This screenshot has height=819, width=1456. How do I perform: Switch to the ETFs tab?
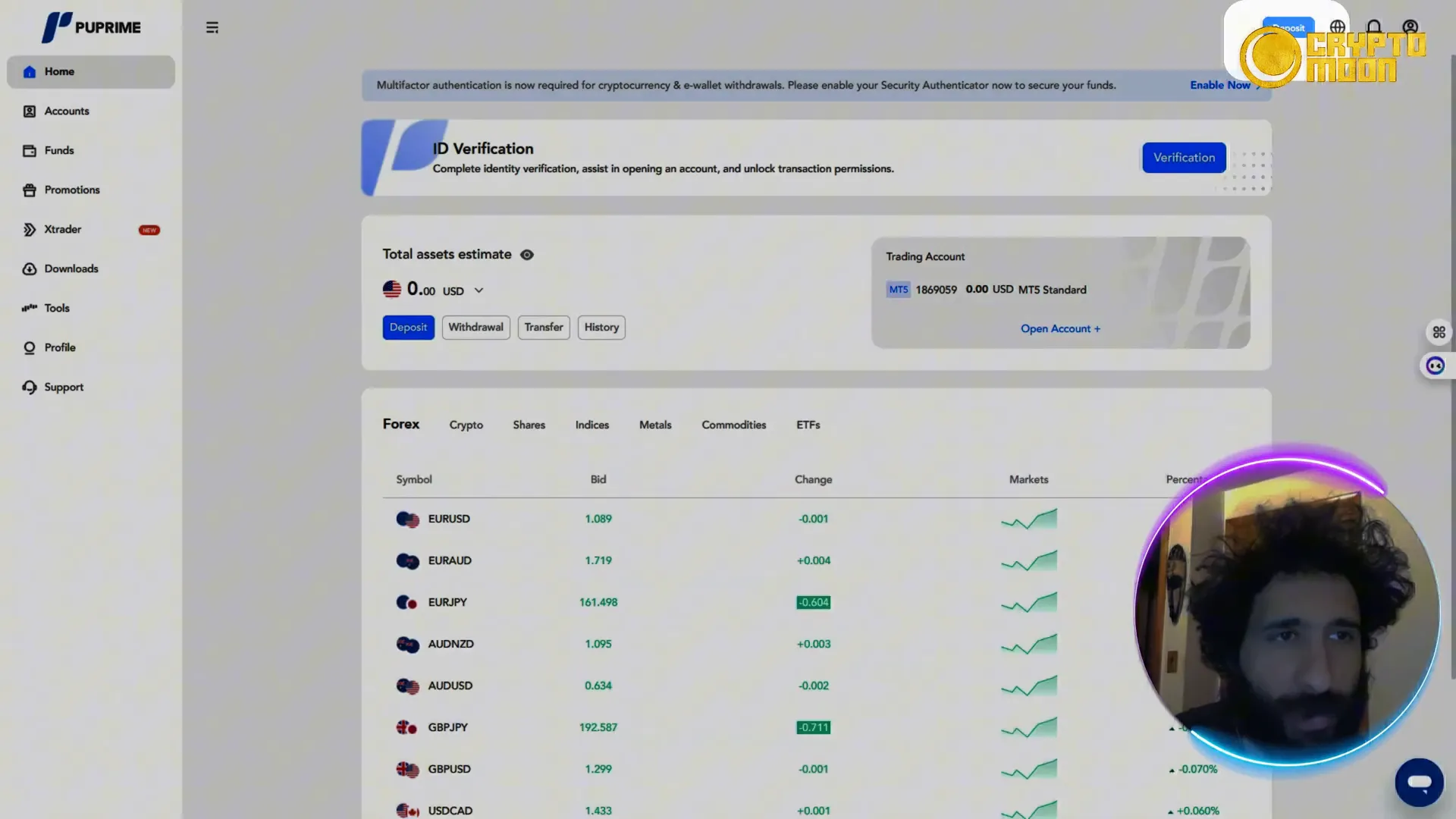[808, 425]
